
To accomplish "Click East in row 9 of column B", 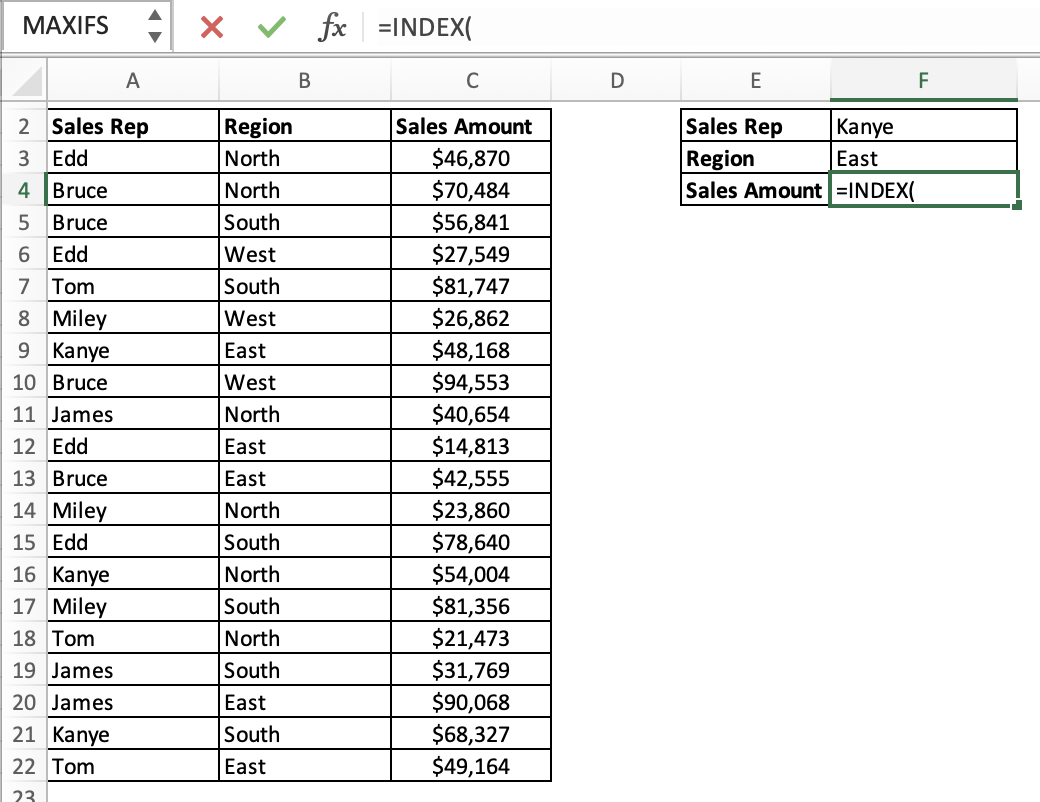I will 305,350.
